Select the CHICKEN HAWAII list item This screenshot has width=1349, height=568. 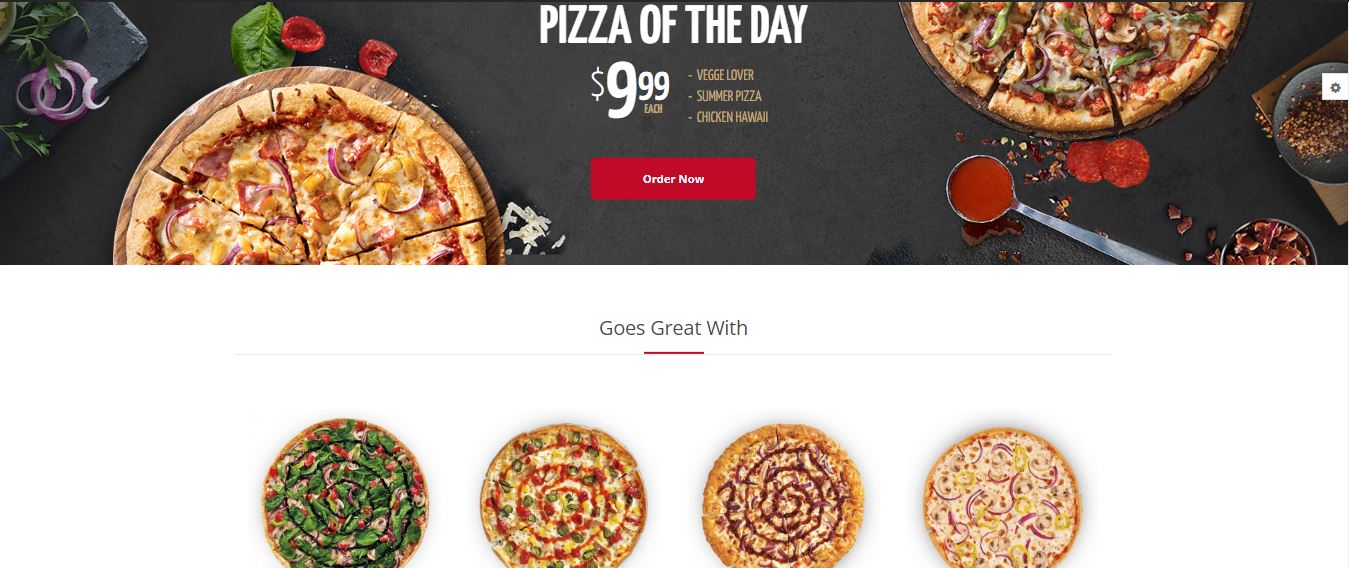point(728,117)
